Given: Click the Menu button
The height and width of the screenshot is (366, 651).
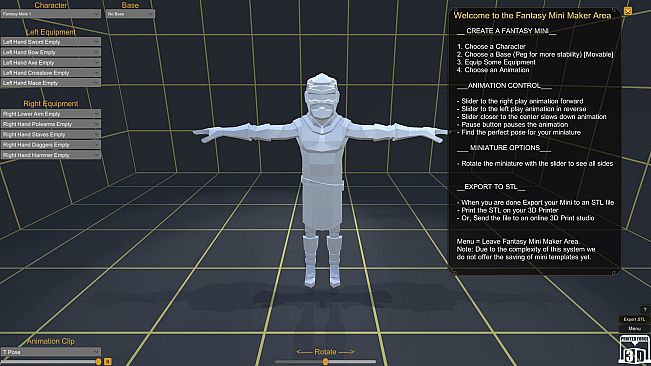Looking at the screenshot, I should [634, 328].
